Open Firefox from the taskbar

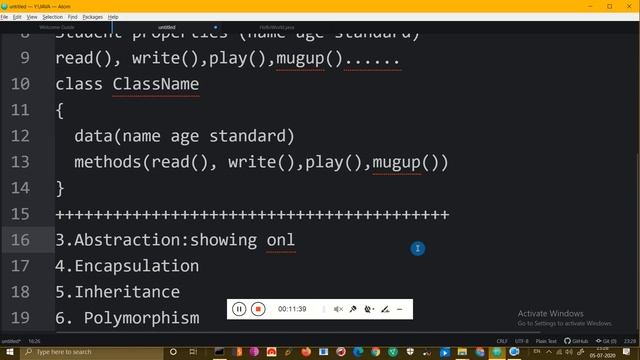[306, 352]
